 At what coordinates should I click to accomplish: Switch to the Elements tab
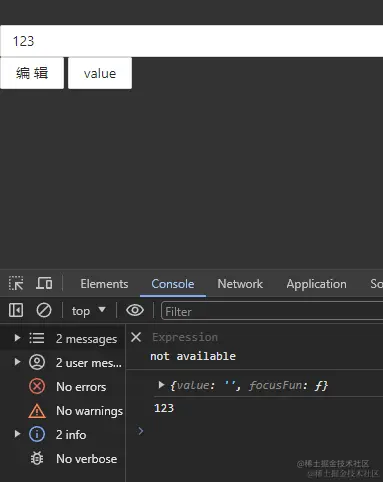click(x=104, y=284)
